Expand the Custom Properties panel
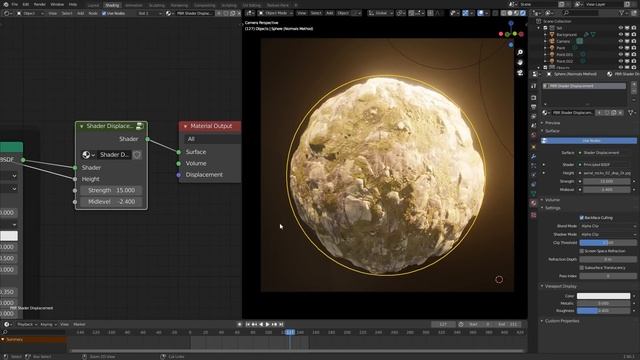 coord(560,321)
